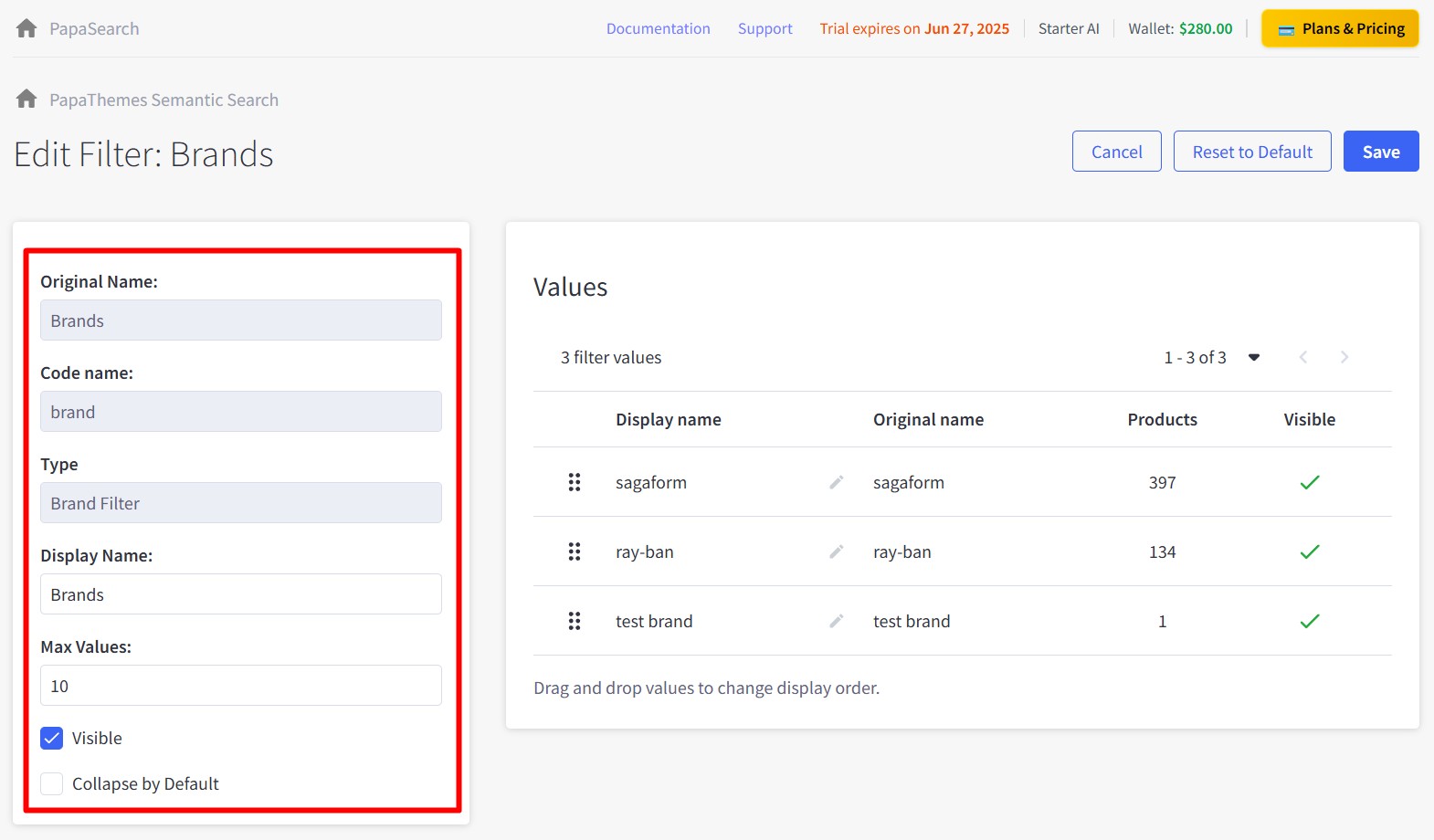
Task: Toggle visibility checkmark for test brand
Action: (x=1310, y=621)
